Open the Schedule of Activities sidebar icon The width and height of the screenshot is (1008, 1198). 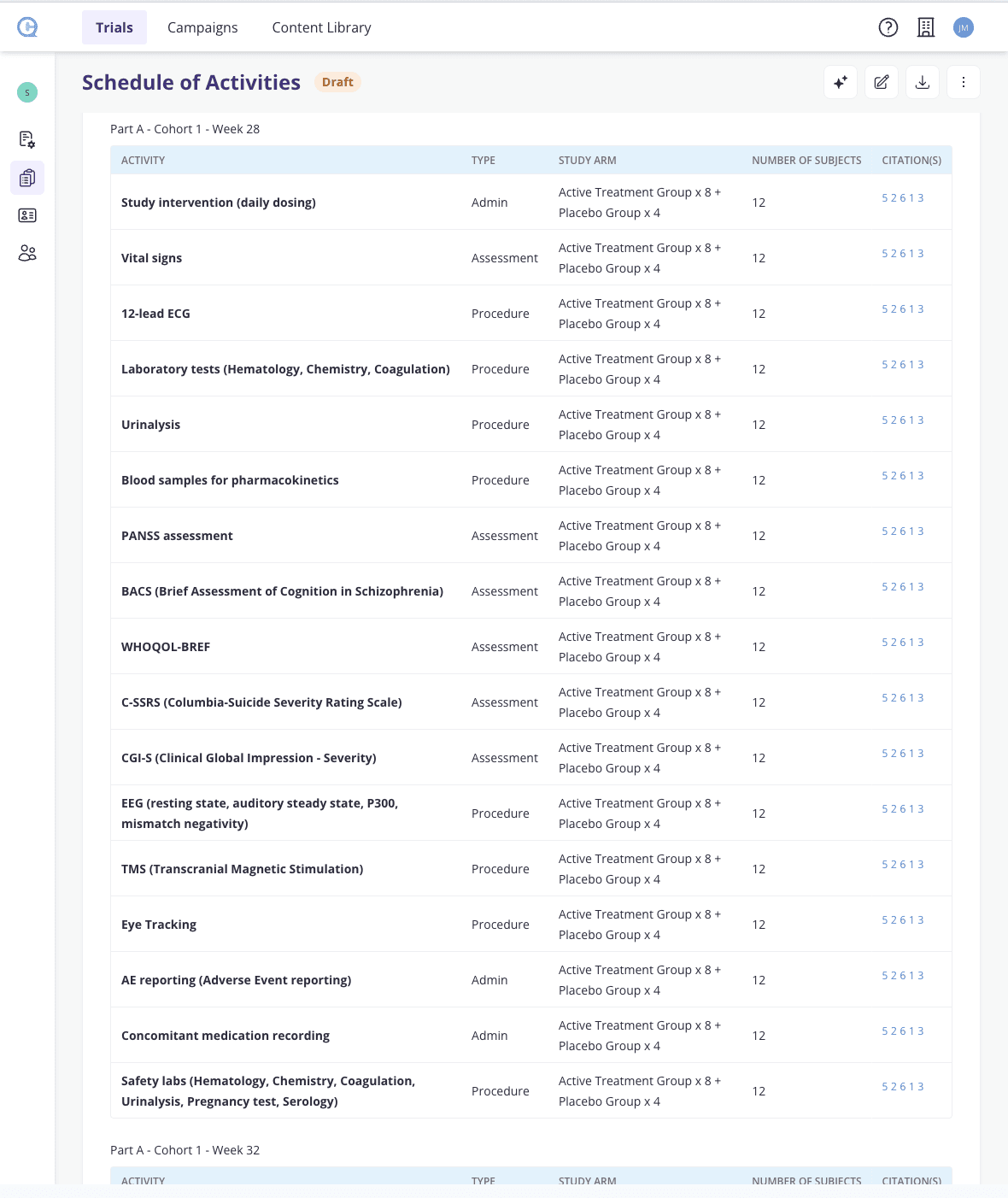[26, 178]
